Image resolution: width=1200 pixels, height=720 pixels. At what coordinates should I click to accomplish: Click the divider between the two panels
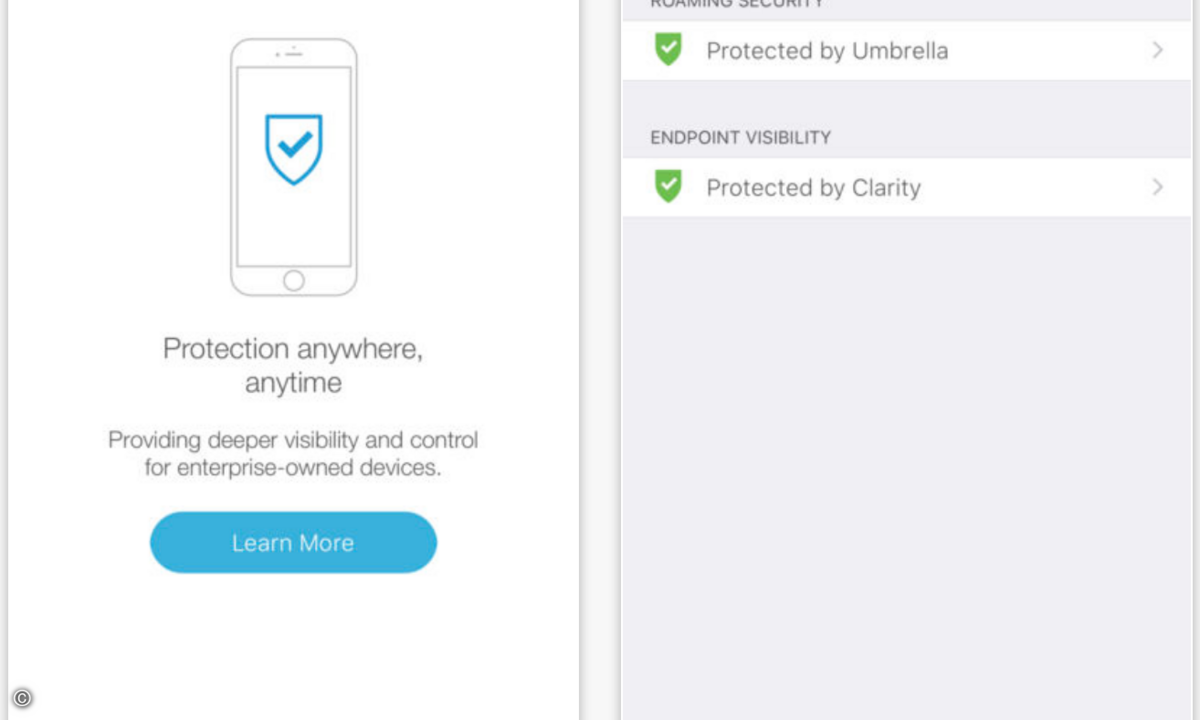(x=600, y=360)
